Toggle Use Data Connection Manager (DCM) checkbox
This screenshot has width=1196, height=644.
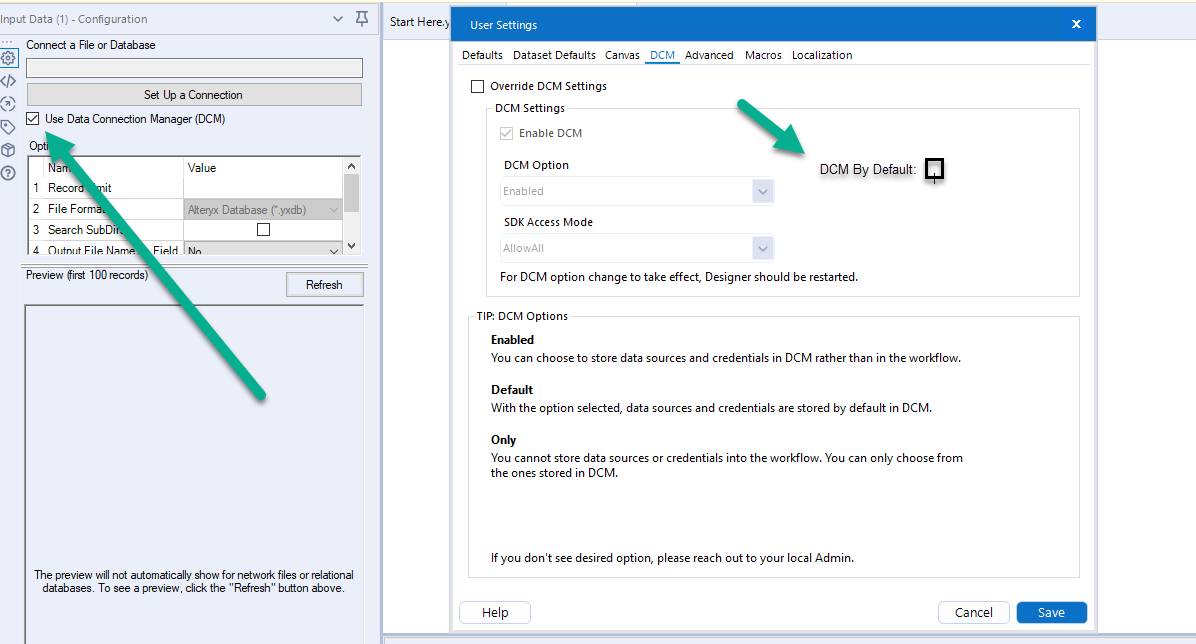33,118
